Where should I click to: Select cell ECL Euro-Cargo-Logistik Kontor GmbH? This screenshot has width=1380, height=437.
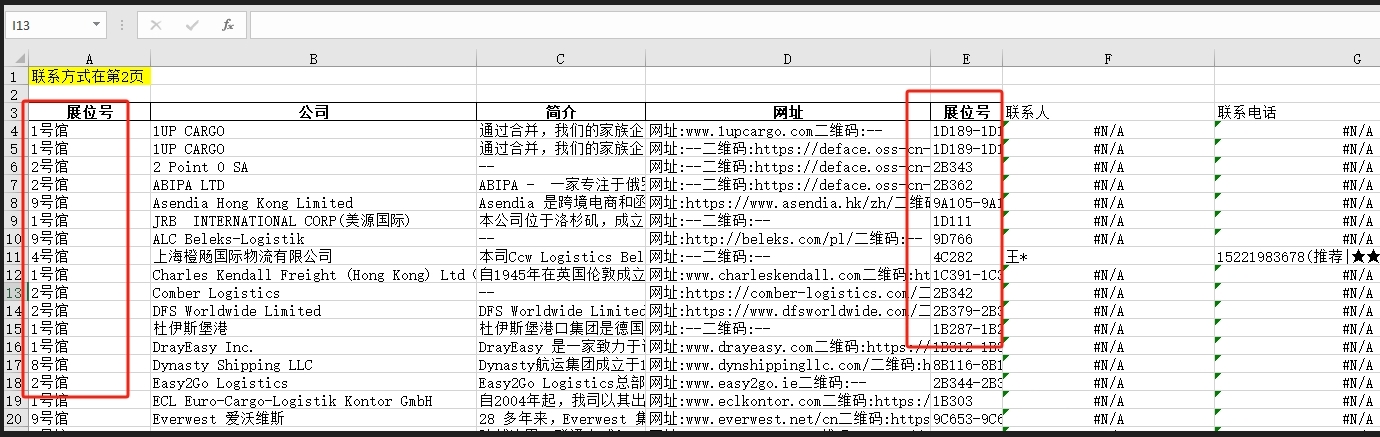click(x=313, y=400)
